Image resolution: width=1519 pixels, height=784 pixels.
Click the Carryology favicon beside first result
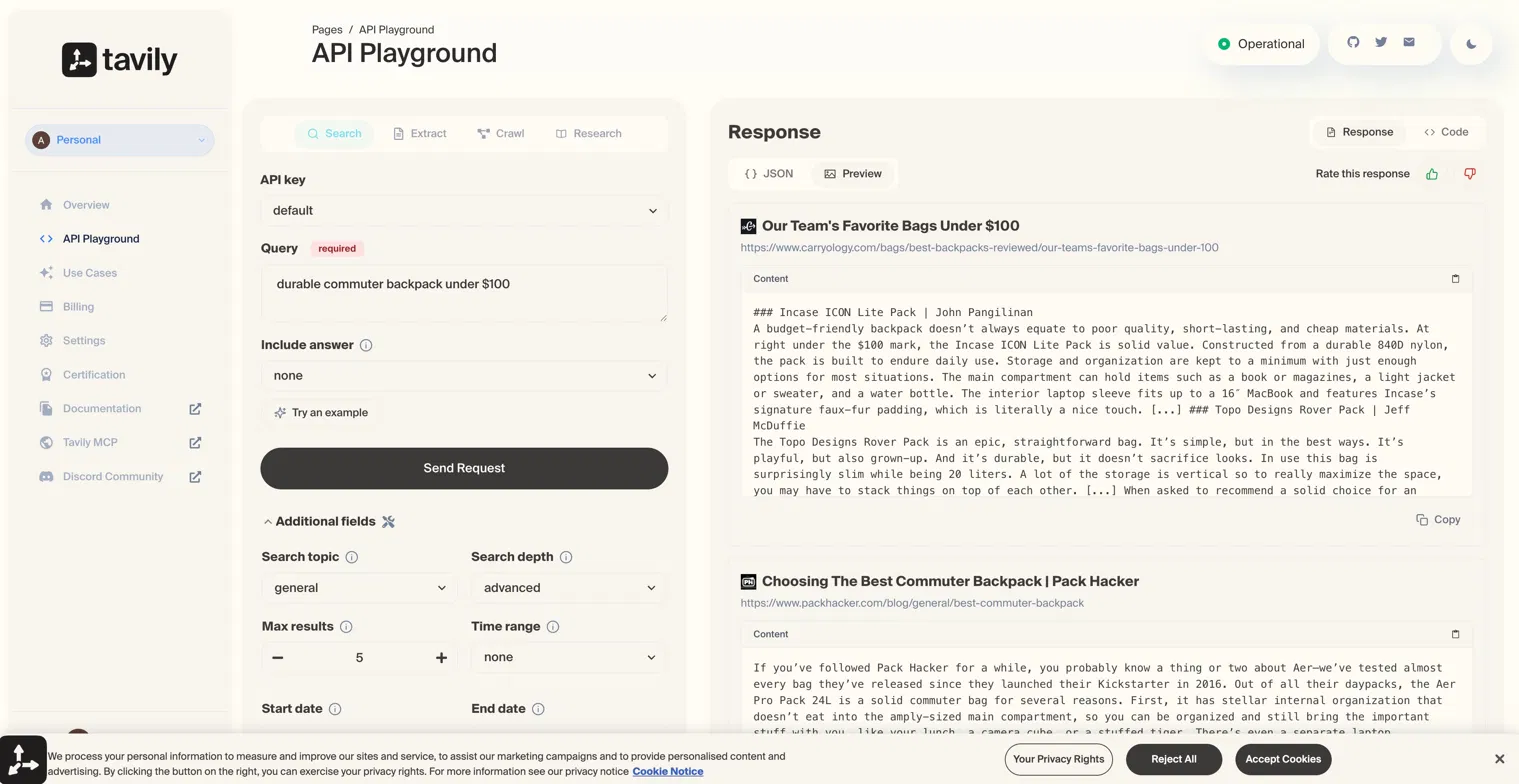[x=748, y=226]
